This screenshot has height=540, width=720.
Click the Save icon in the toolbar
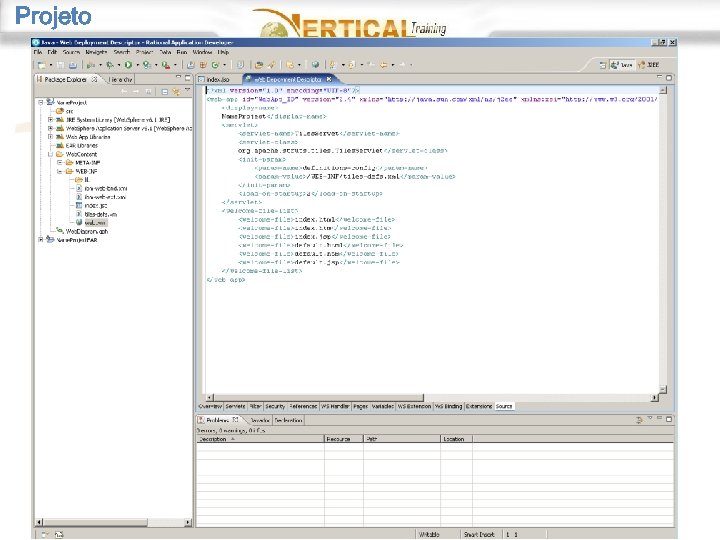tap(61, 64)
